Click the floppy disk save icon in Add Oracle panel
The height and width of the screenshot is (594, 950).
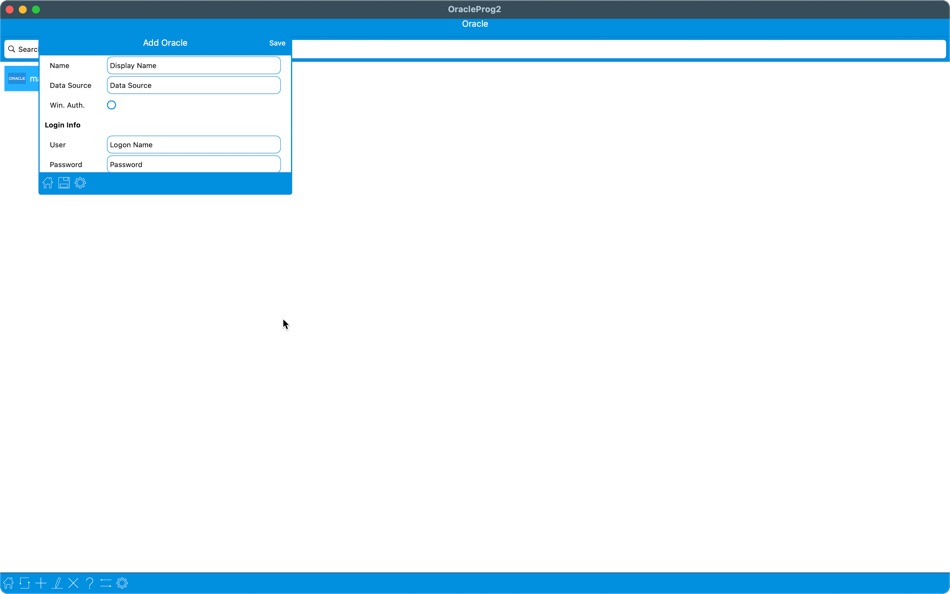click(64, 183)
